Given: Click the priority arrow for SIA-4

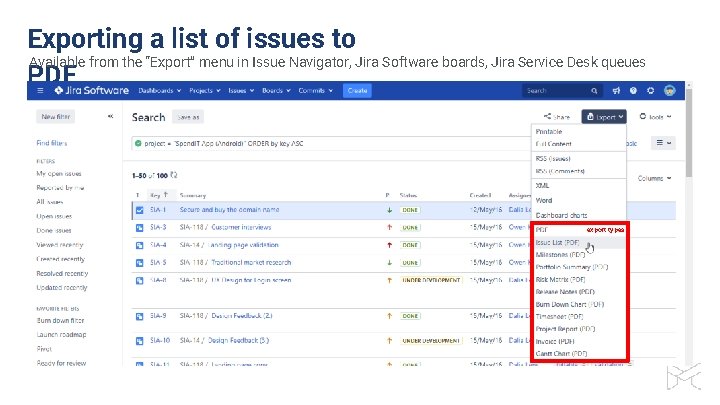Looking at the screenshot, I should tap(389, 245).
